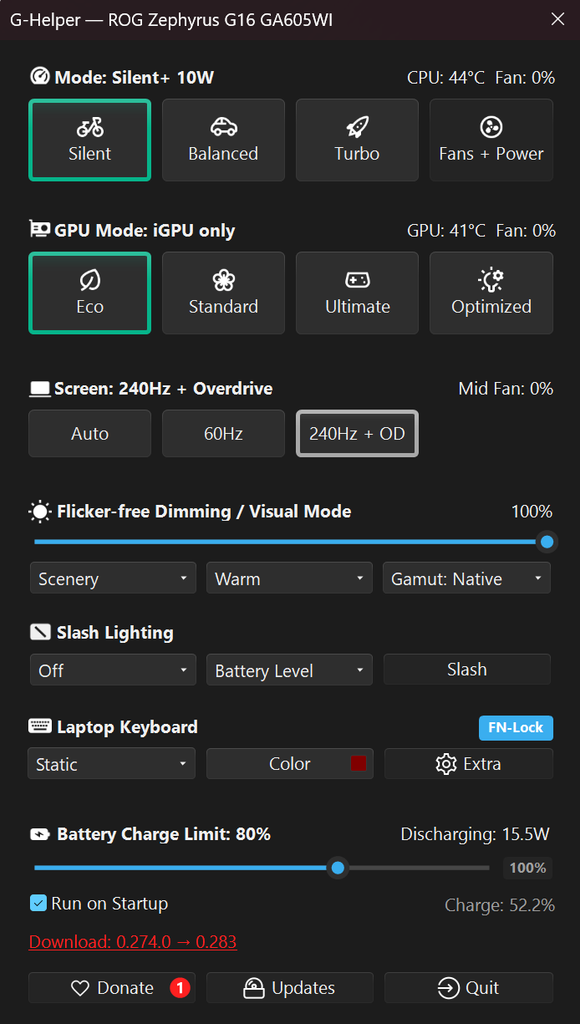Viewport: 580px width, 1024px height.
Task: Switch GPU mode to Standard
Action: (x=223, y=293)
